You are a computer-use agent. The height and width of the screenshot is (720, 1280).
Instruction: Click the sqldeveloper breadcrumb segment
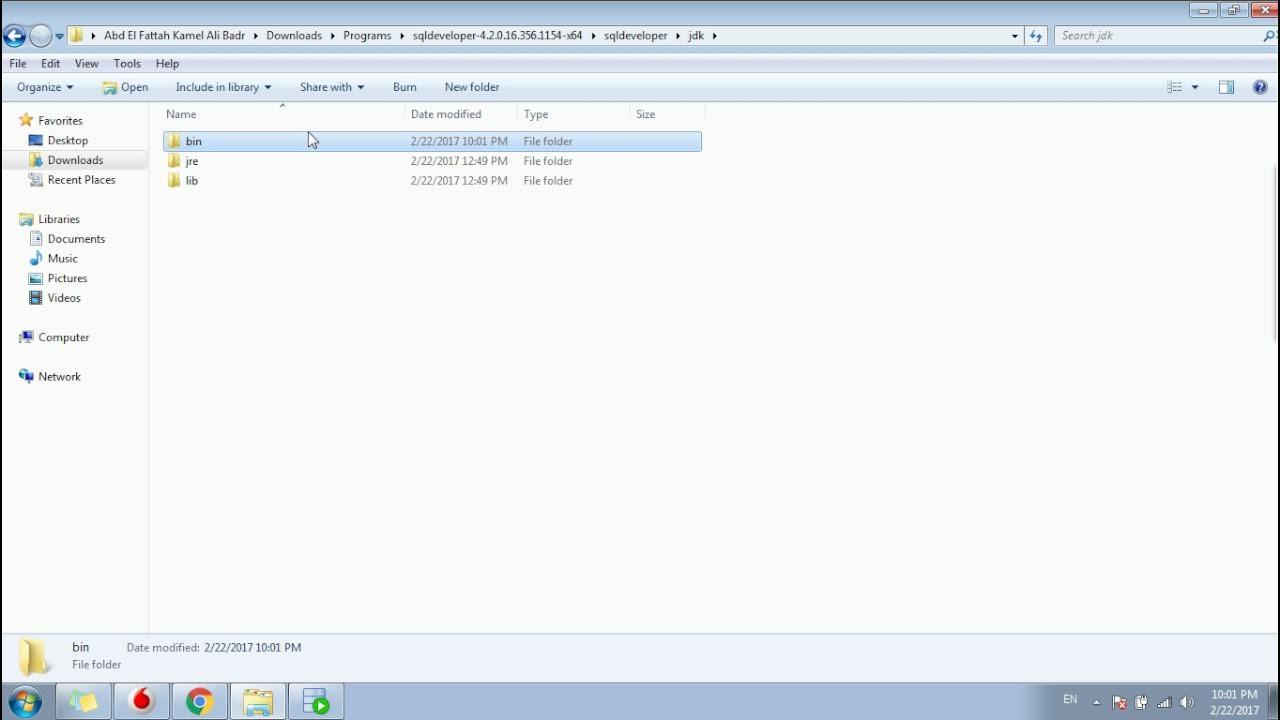tap(635, 36)
